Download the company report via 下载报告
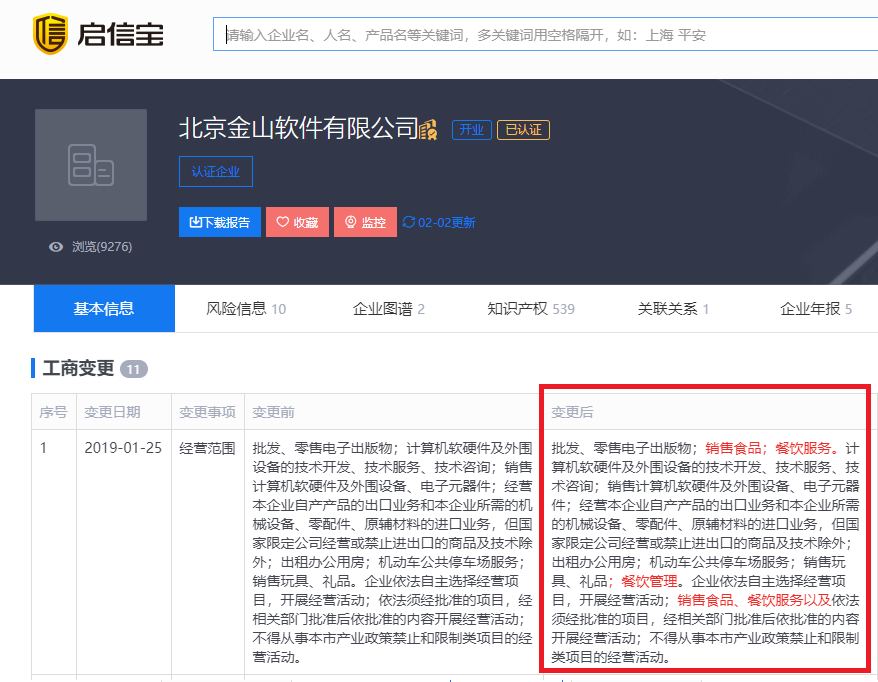 pos(220,222)
